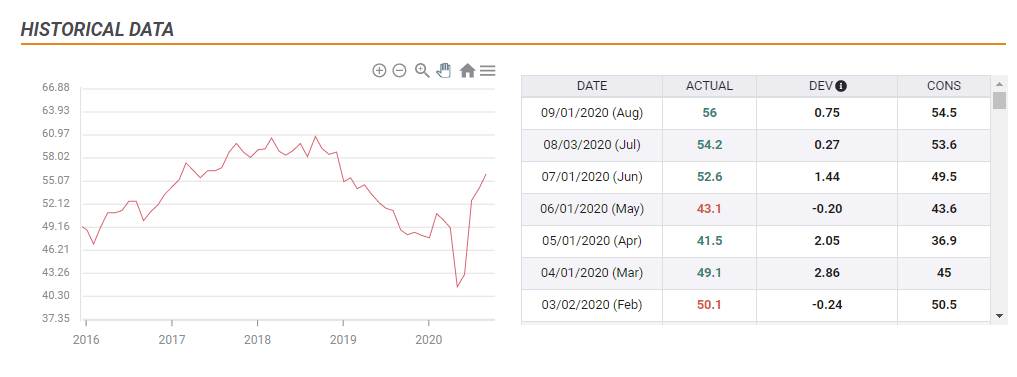Click the 2020 label on x-axis
Viewport: 1017px width, 377px height.
428,340
